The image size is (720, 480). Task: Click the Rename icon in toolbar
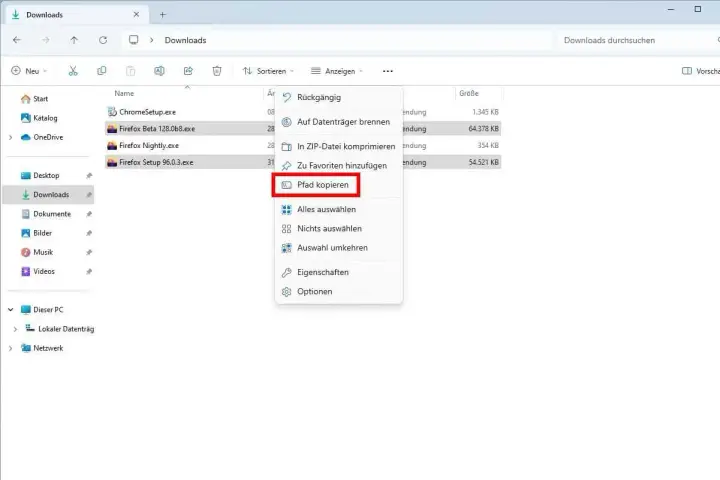[x=159, y=71]
